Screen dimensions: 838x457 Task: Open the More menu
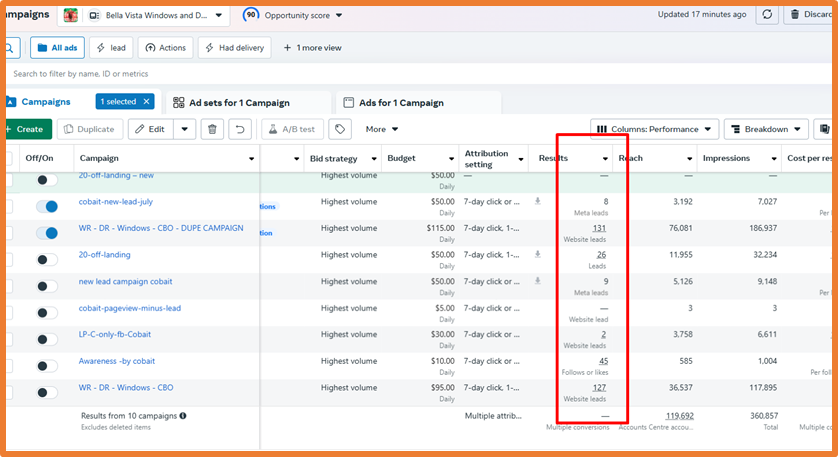point(382,129)
